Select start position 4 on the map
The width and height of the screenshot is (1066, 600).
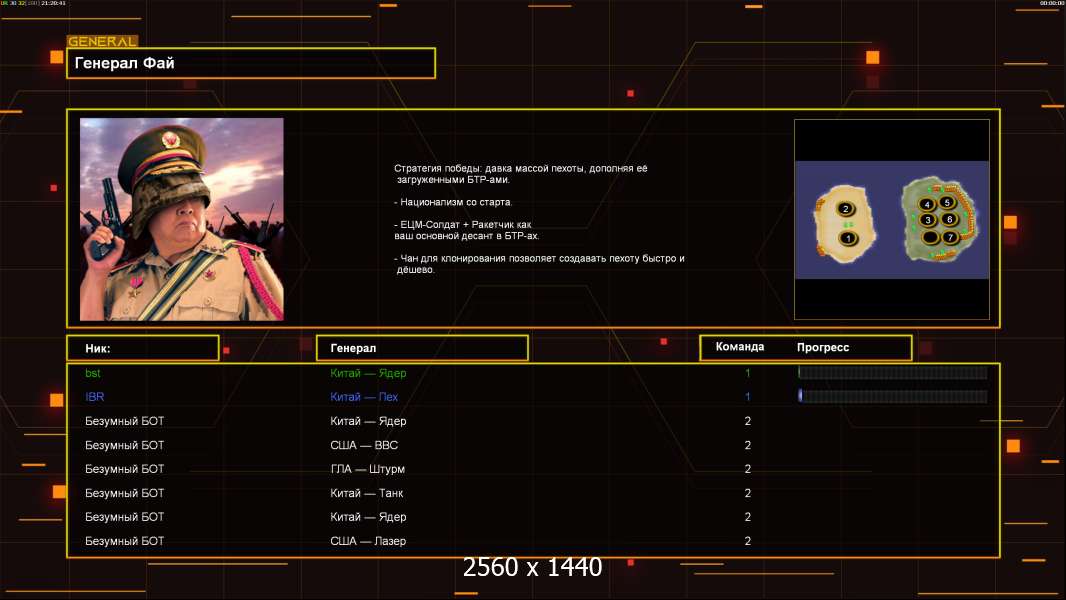tap(927, 204)
